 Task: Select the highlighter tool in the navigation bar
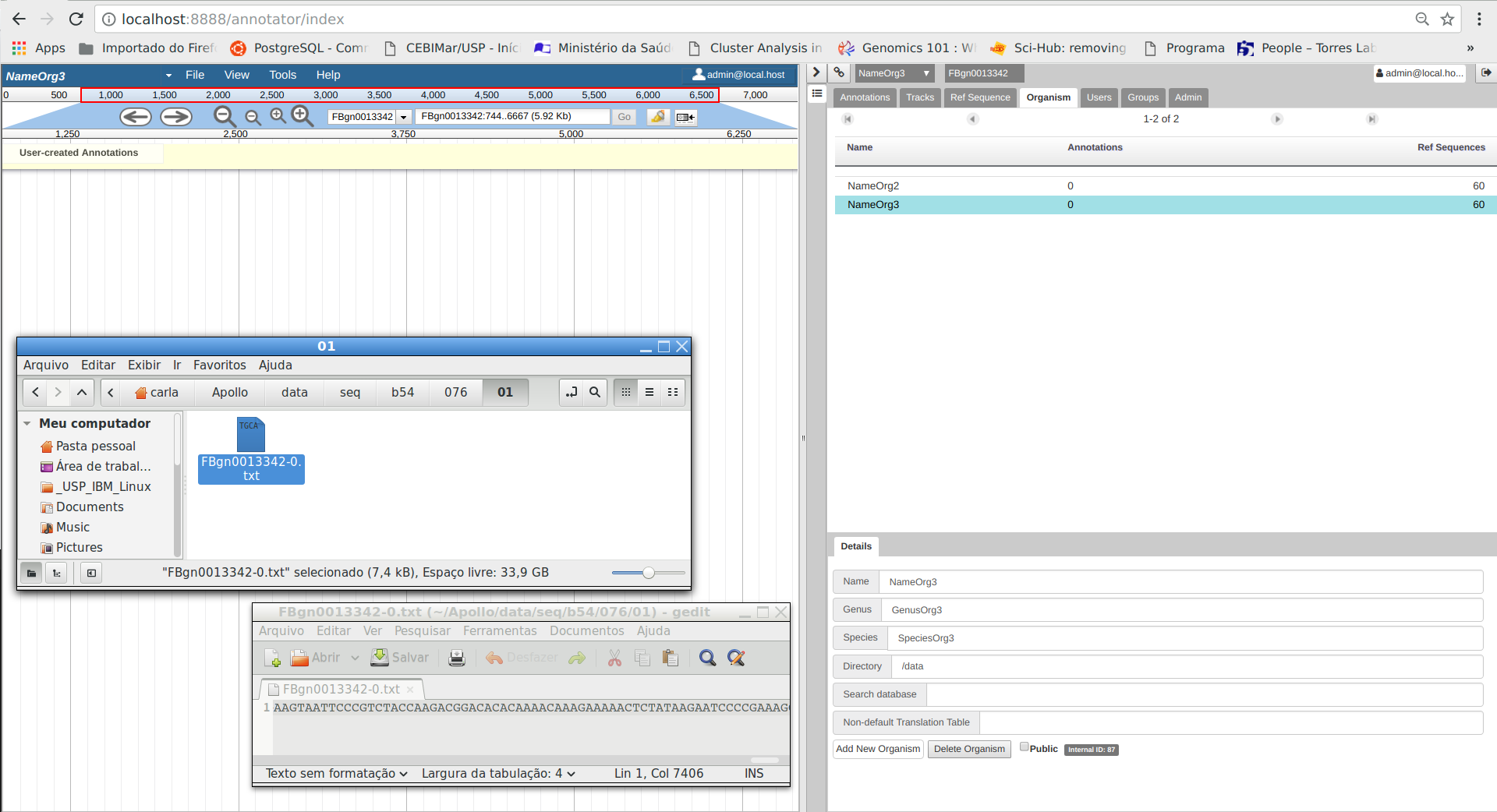pyautogui.click(x=659, y=116)
